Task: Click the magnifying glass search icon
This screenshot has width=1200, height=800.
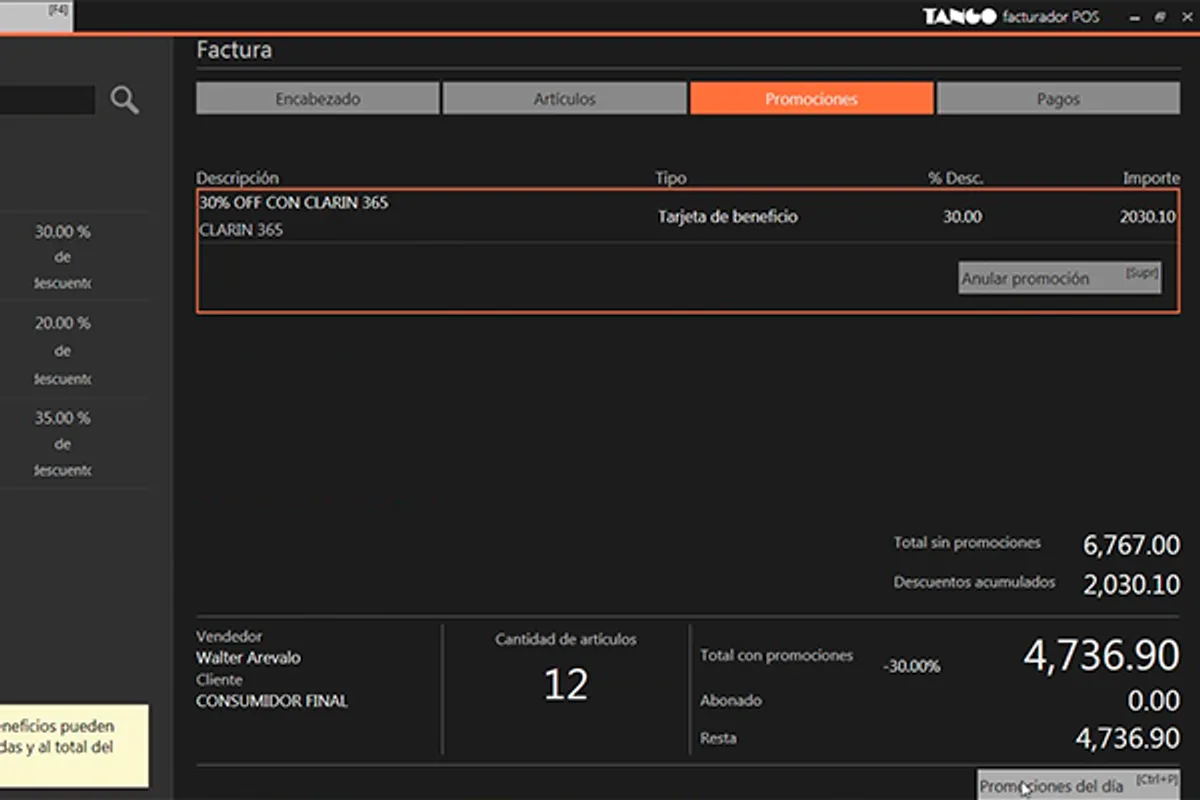Action: [125, 99]
